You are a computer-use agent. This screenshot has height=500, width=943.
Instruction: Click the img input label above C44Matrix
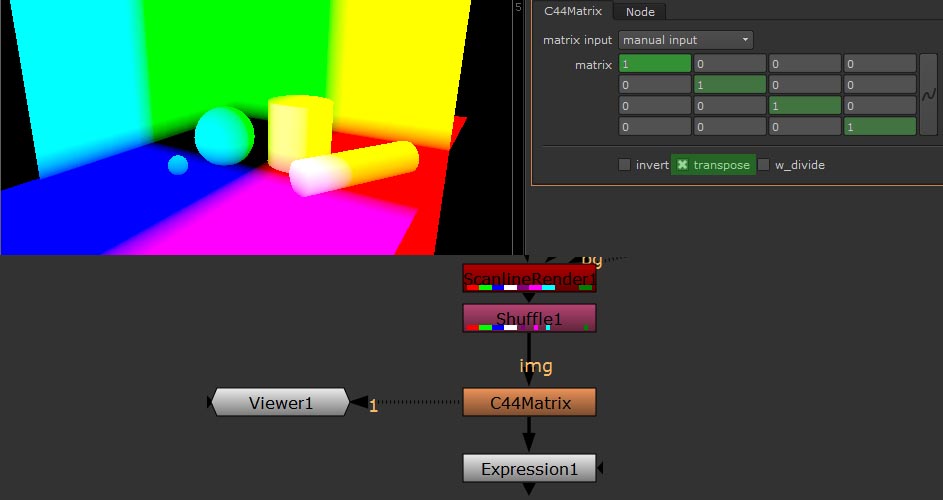click(x=536, y=366)
